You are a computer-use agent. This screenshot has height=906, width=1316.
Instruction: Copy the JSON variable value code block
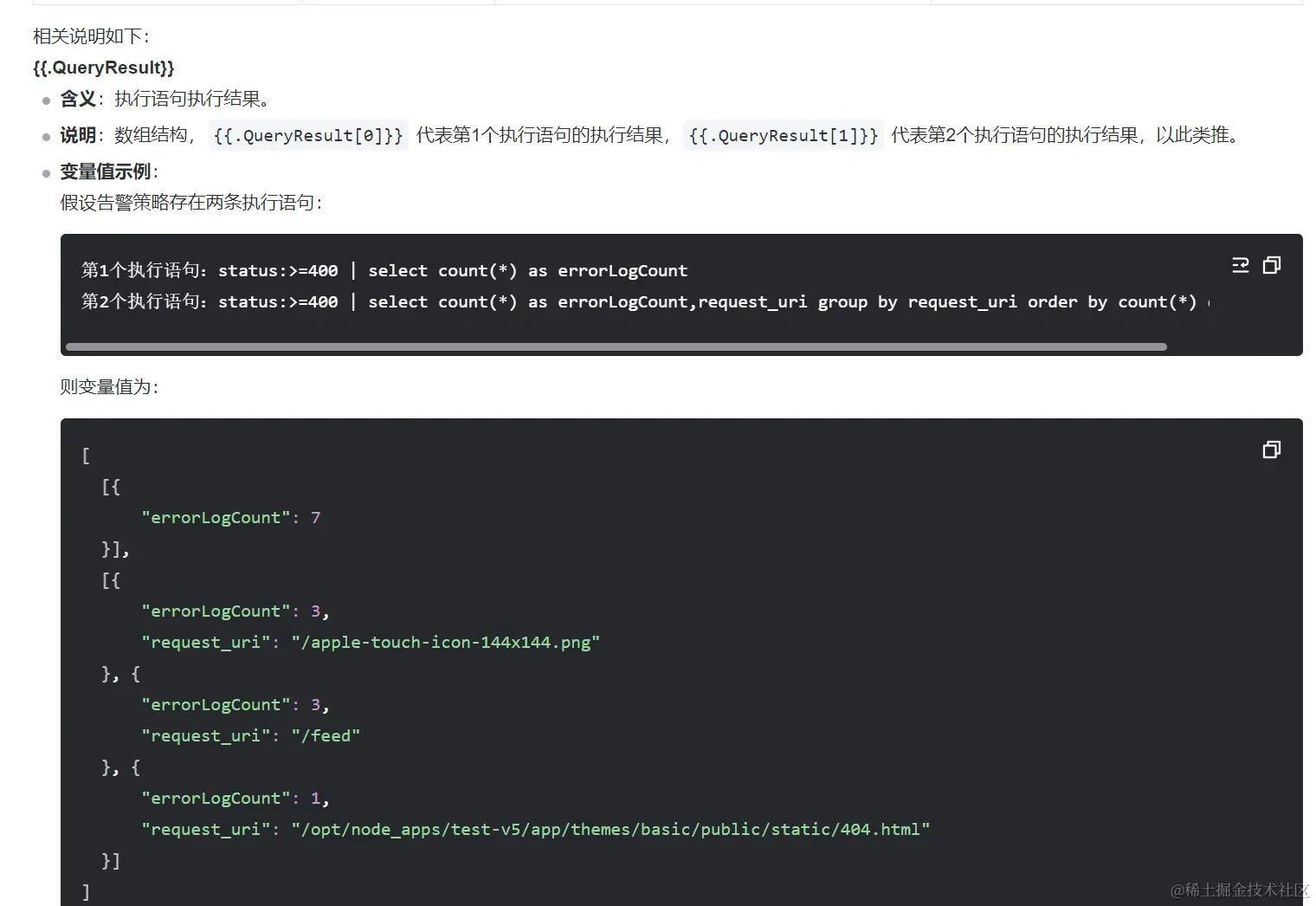click(1272, 450)
